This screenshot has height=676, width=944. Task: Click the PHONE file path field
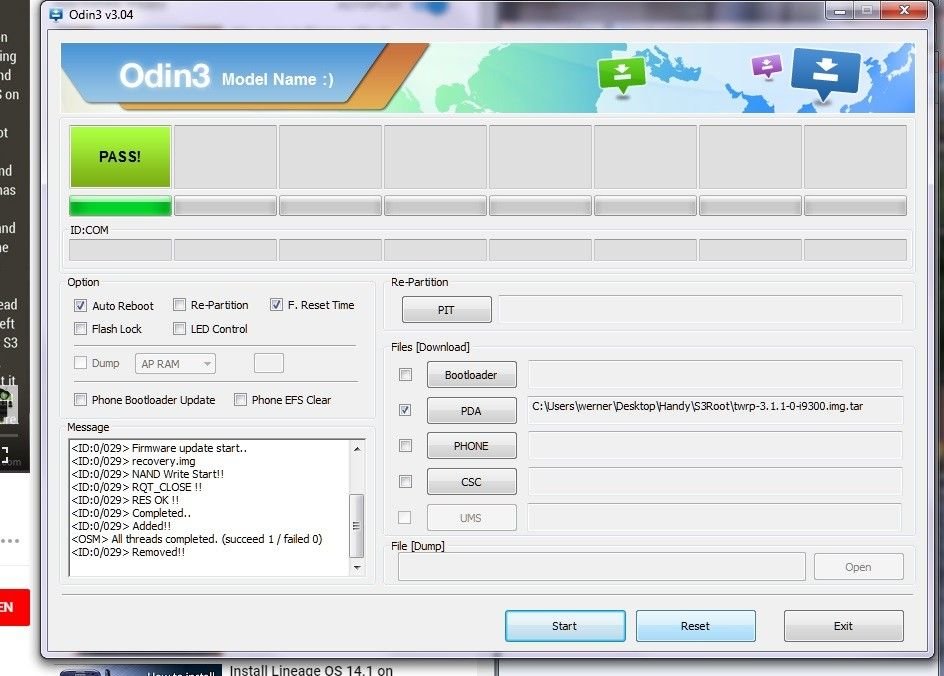[x=715, y=446]
